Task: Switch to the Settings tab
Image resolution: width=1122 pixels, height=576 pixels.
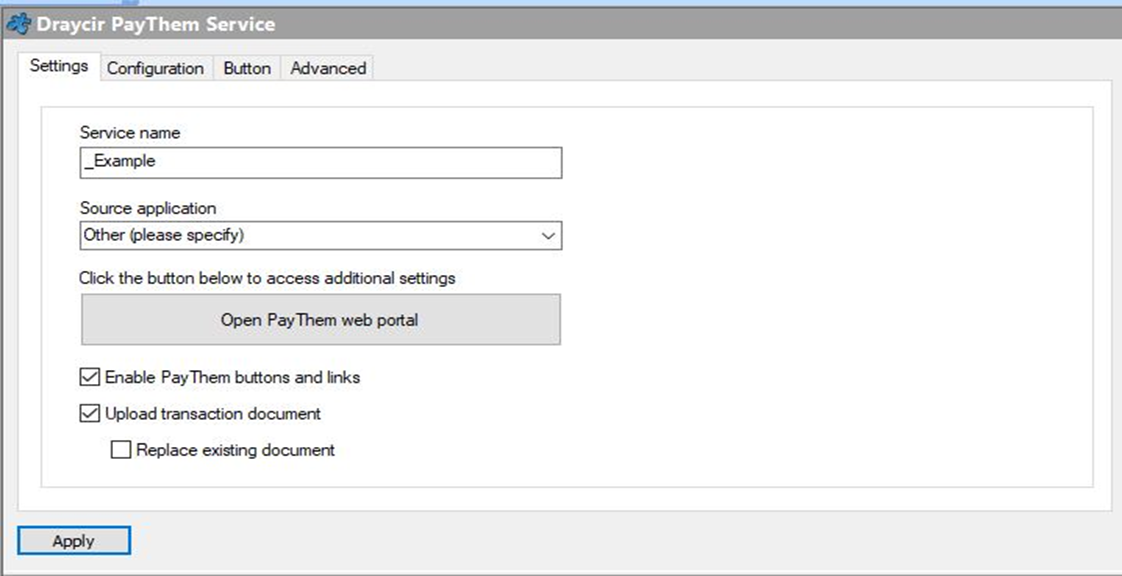Action: (59, 67)
